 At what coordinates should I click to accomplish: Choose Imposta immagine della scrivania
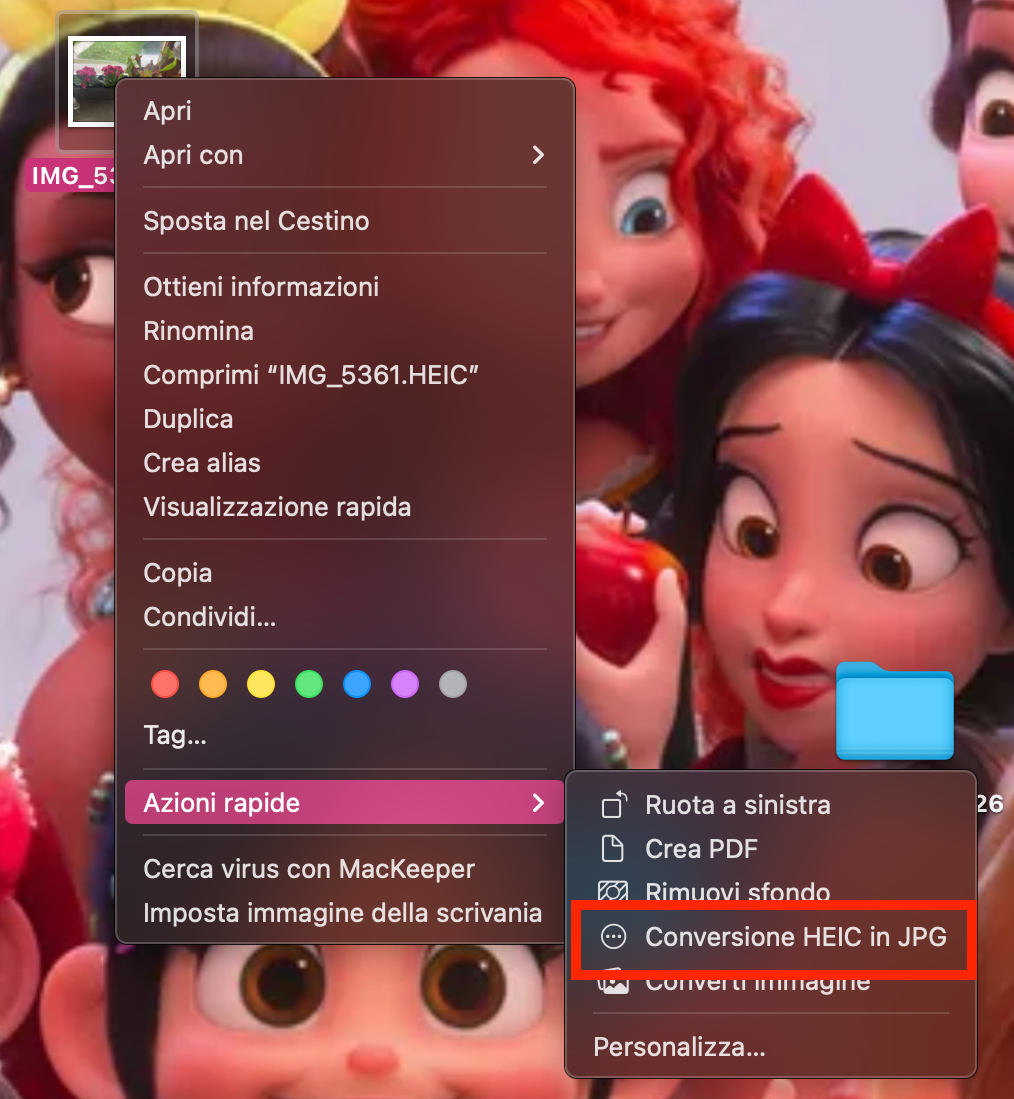344,913
